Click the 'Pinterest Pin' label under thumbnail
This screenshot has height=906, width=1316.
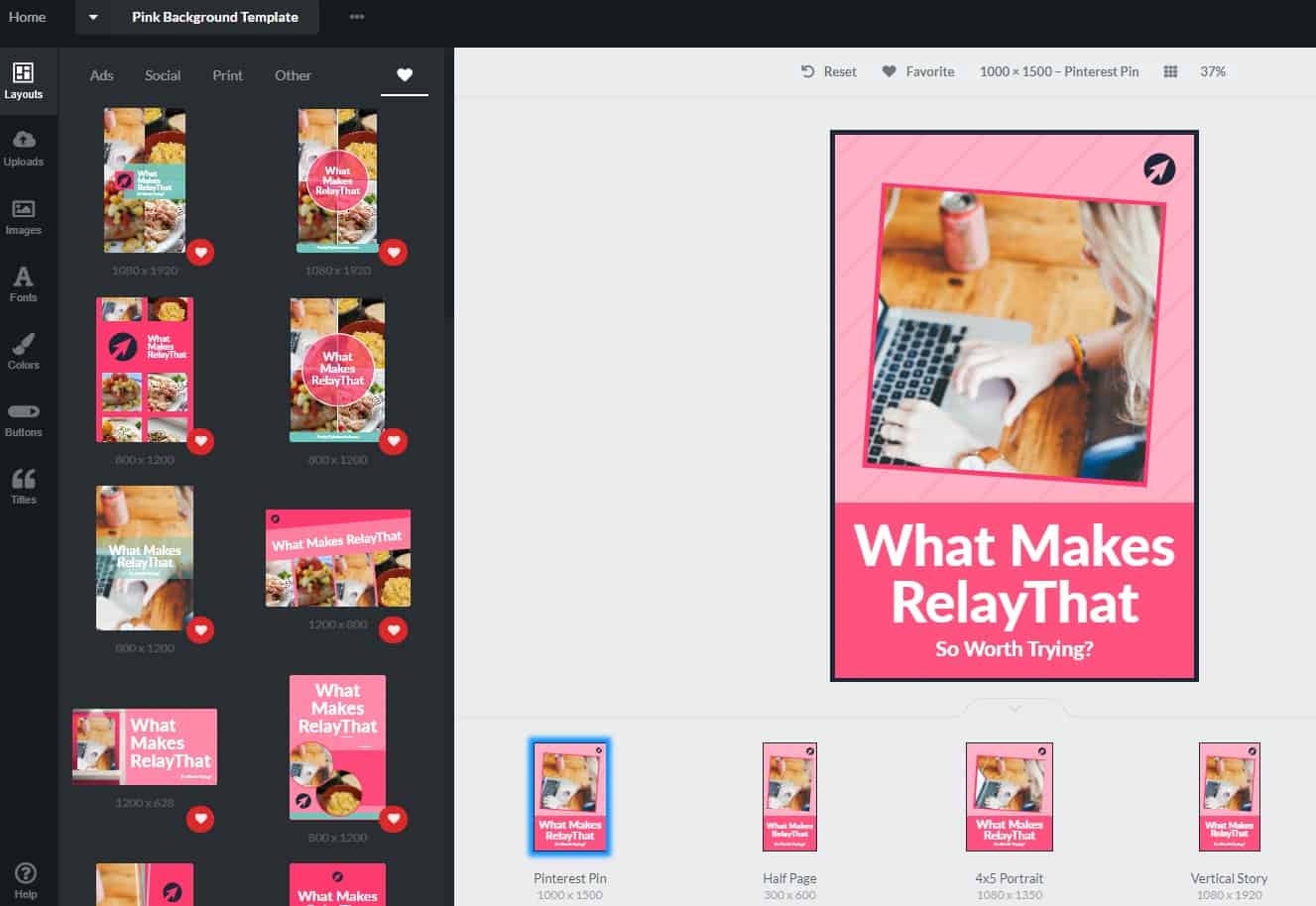570,878
